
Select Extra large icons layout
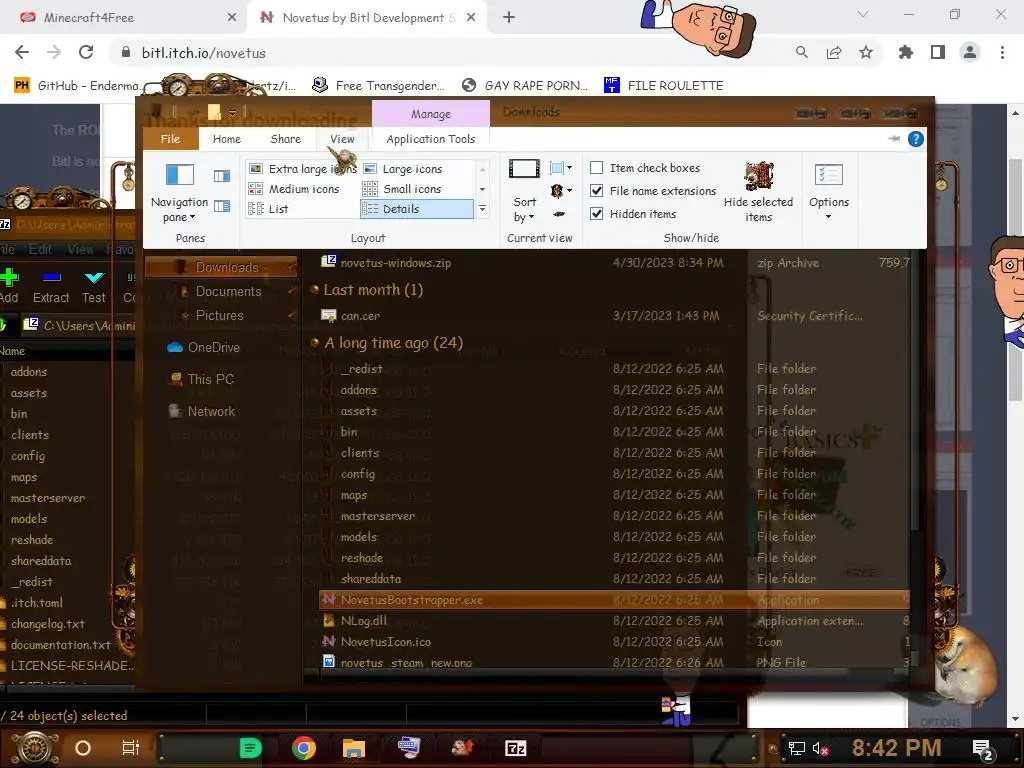click(302, 169)
